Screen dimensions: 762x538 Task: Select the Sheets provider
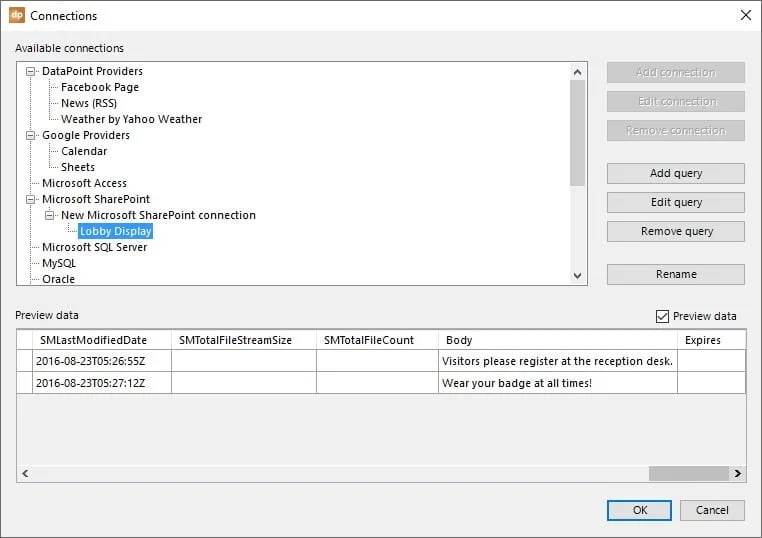[78, 167]
